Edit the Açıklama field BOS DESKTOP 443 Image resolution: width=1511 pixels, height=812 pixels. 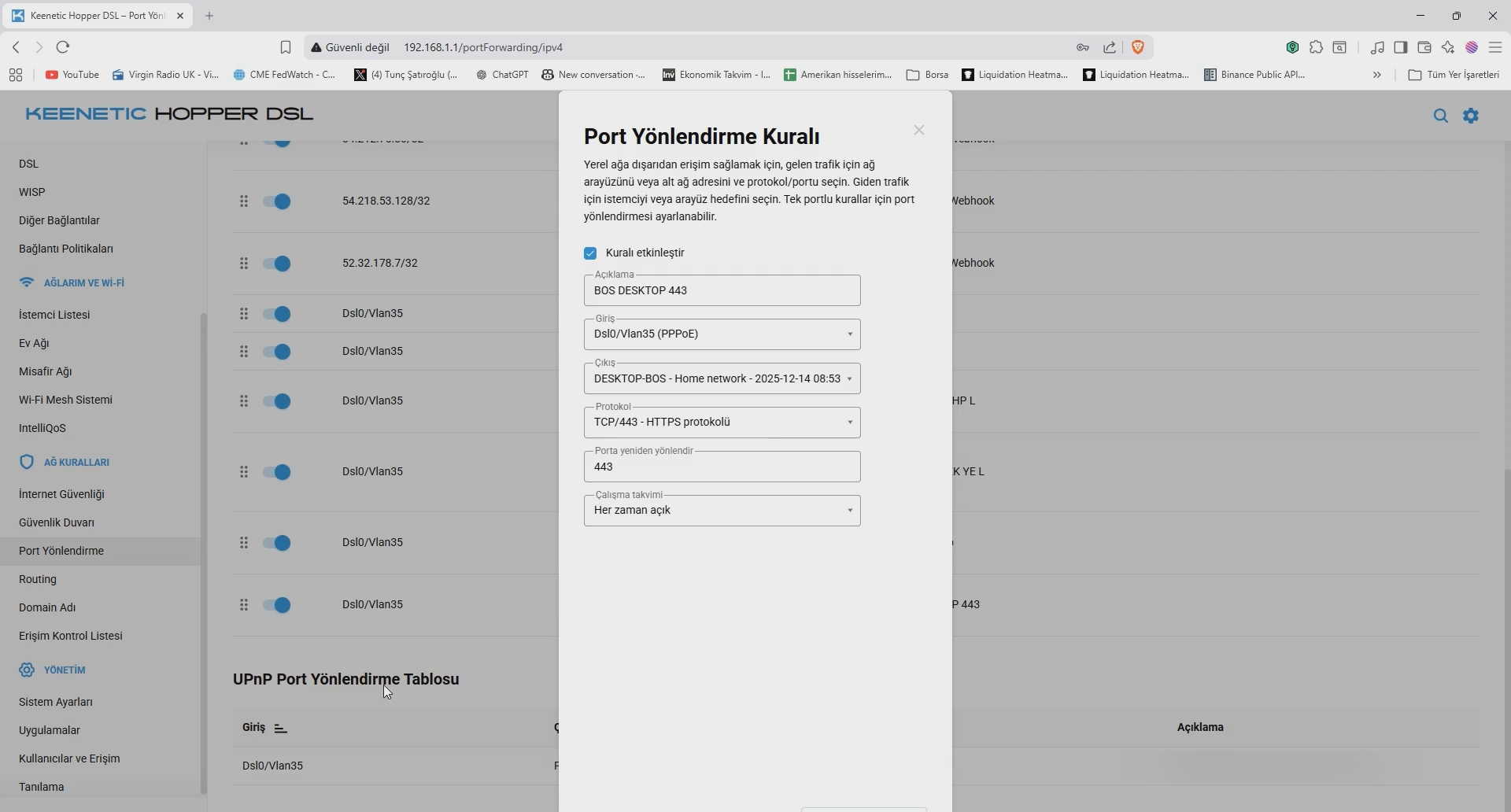pos(722,290)
